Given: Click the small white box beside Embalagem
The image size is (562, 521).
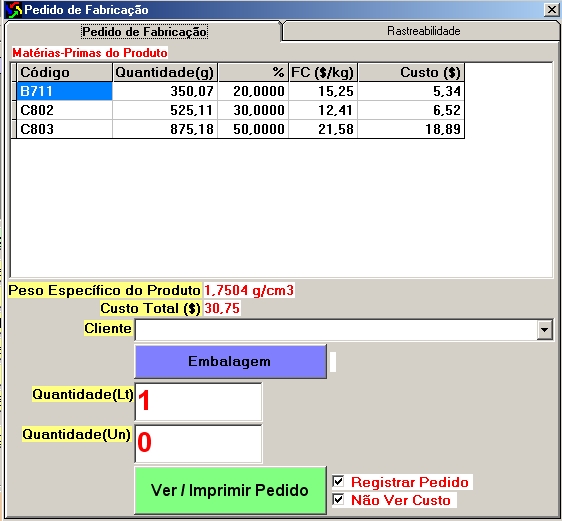Looking at the screenshot, I should tap(333, 362).
